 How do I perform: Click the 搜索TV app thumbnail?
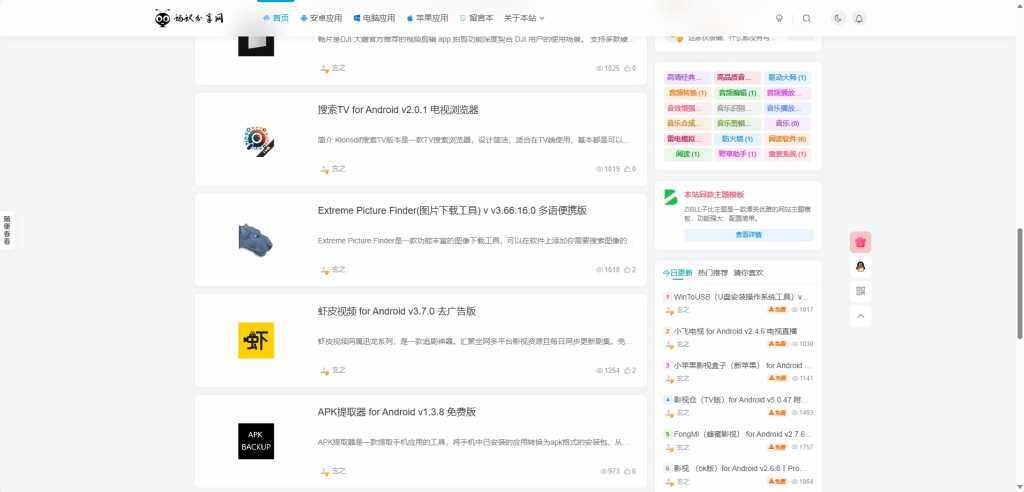pos(256,139)
